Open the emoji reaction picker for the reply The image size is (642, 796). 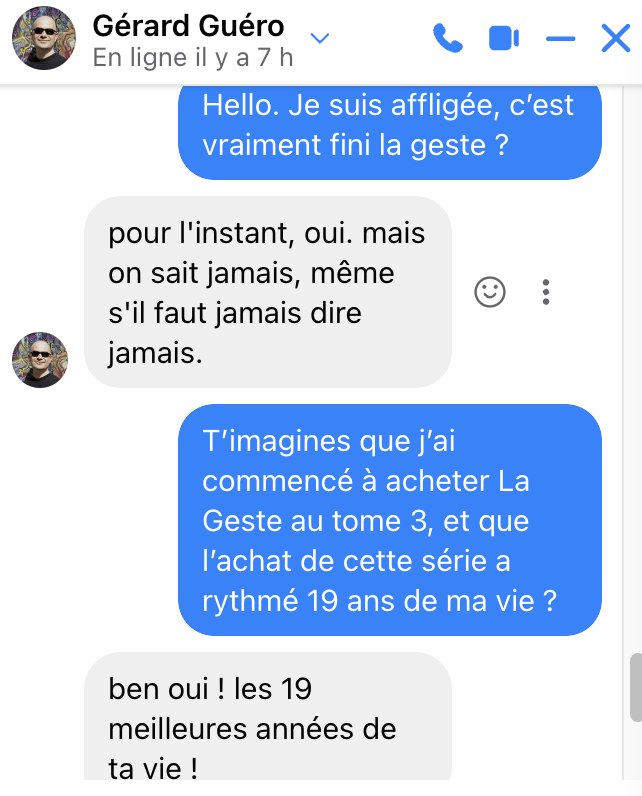[489, 291]
